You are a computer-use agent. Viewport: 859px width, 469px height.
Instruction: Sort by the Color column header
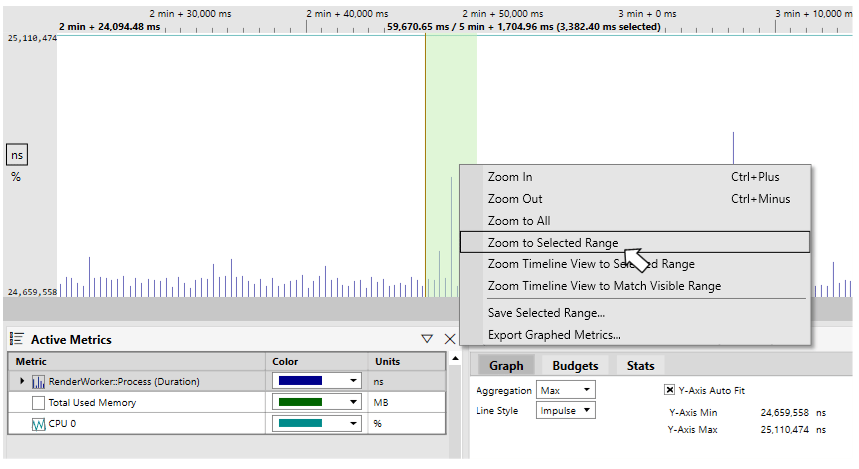click(317, 362)
